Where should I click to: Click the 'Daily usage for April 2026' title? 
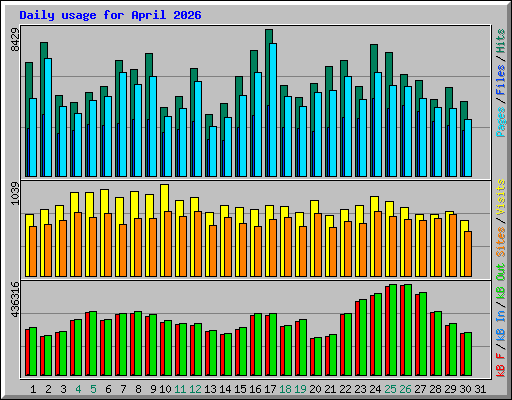click(x=110, y=15)
